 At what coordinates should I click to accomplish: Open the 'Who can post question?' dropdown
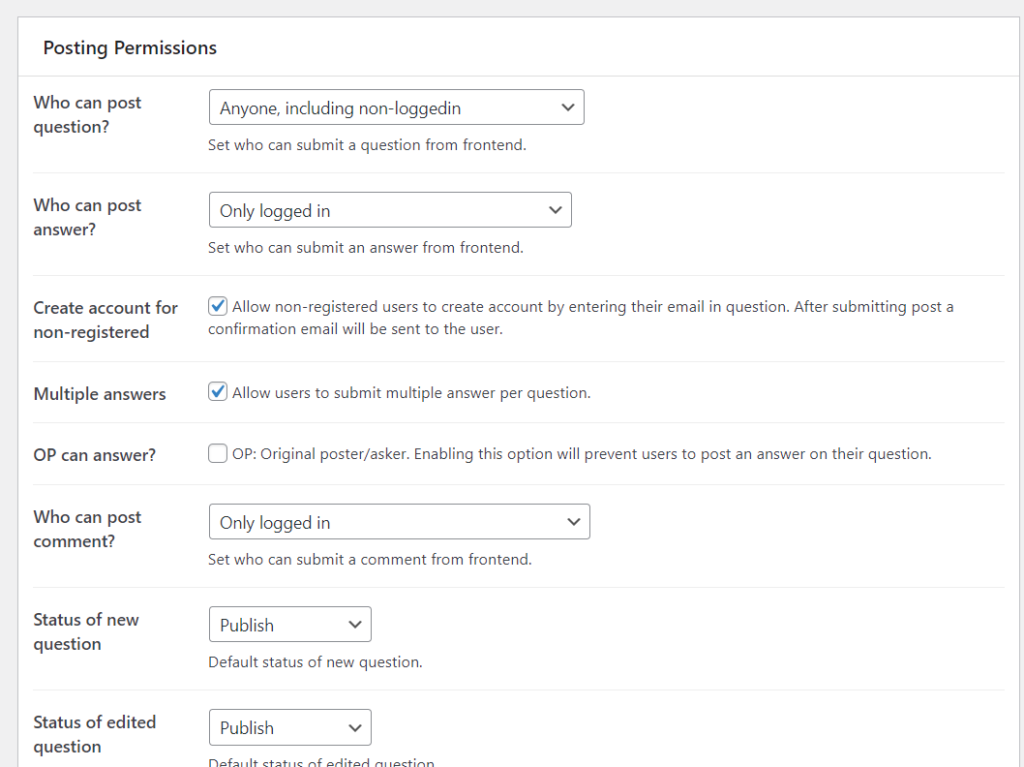(396, 108)
